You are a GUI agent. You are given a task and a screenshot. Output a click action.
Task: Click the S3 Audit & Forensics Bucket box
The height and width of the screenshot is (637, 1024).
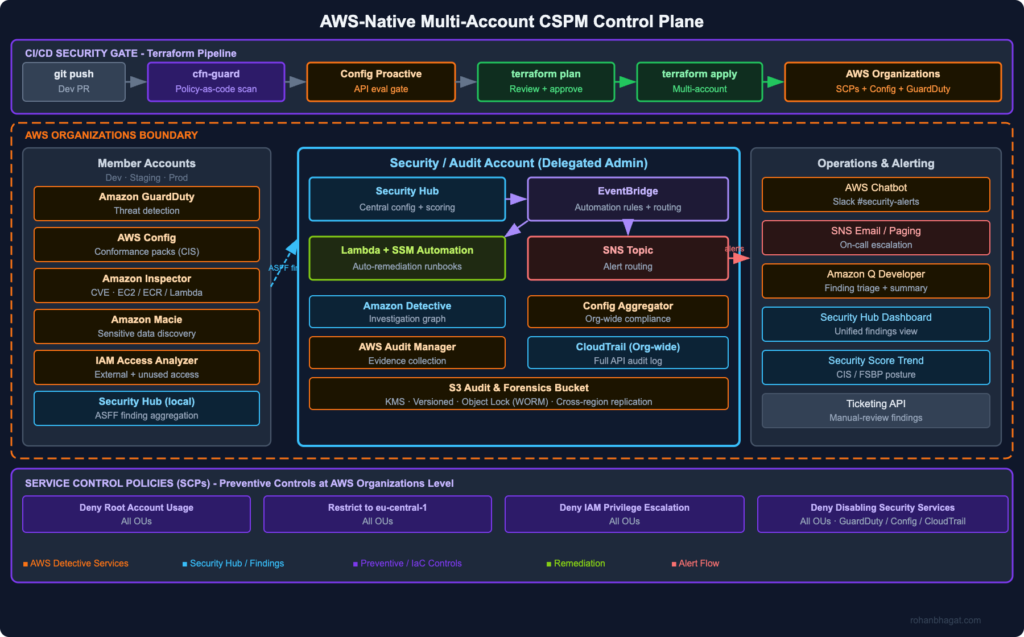pyautogui.click(x=519, y=394)
